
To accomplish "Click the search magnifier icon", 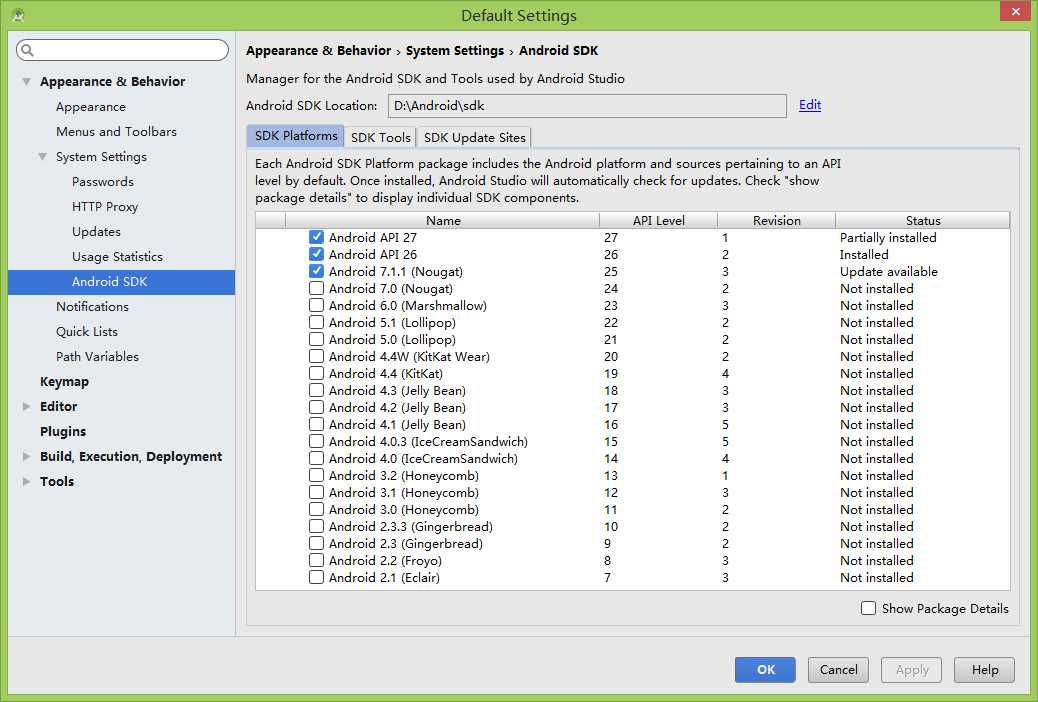I will coord(27,50).
